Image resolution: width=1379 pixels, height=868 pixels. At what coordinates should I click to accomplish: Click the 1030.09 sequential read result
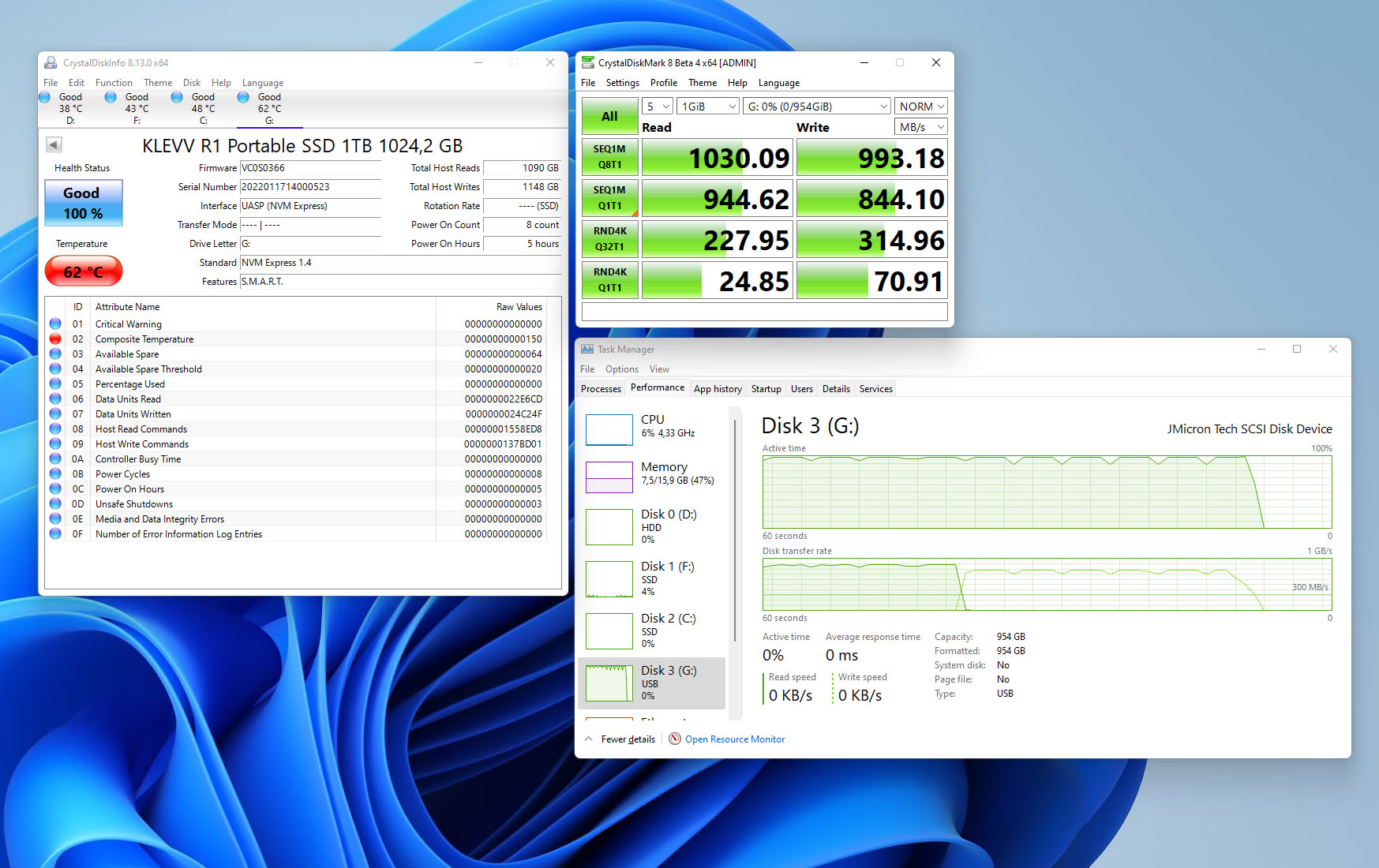717,158
